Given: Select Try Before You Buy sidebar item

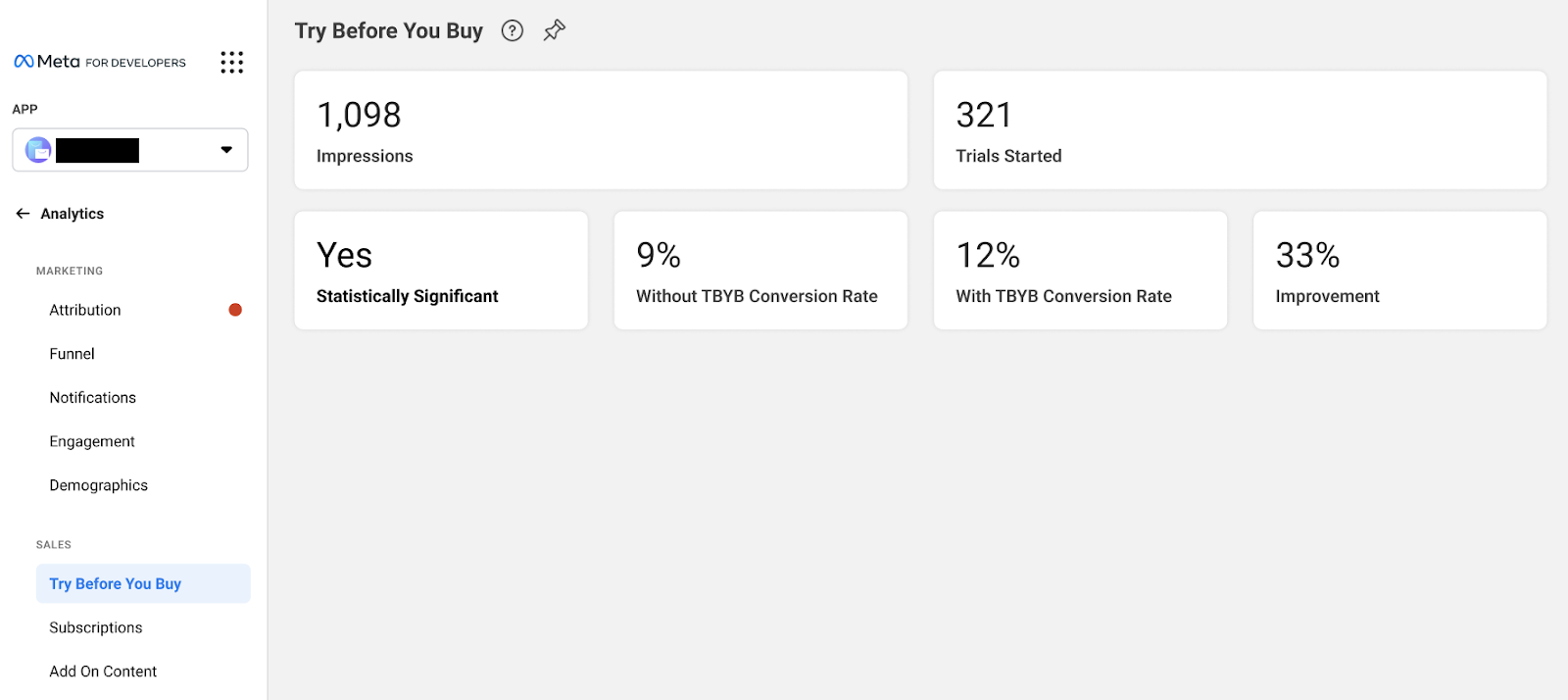Looking at the screenshot, I should pyautogui.click(x=116, y=584).
